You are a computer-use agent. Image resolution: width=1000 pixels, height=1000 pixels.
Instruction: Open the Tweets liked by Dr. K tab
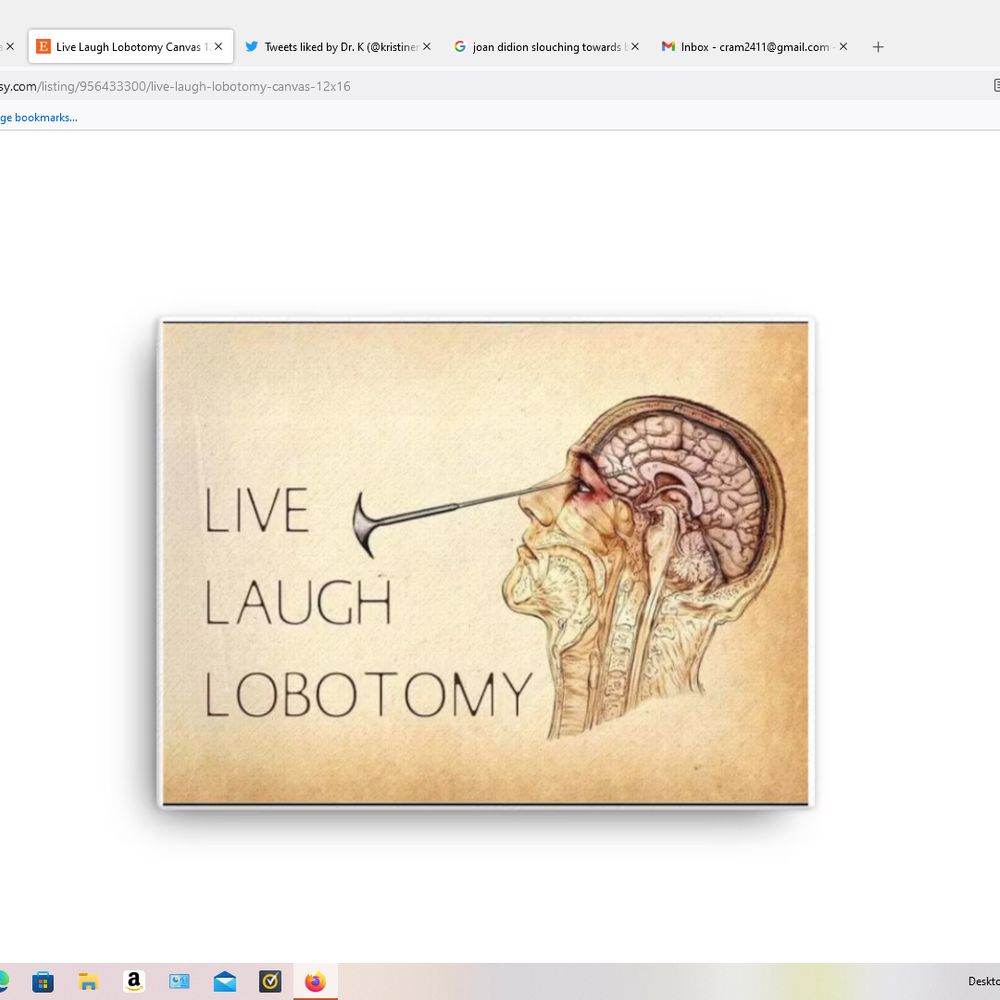point(338,47)
